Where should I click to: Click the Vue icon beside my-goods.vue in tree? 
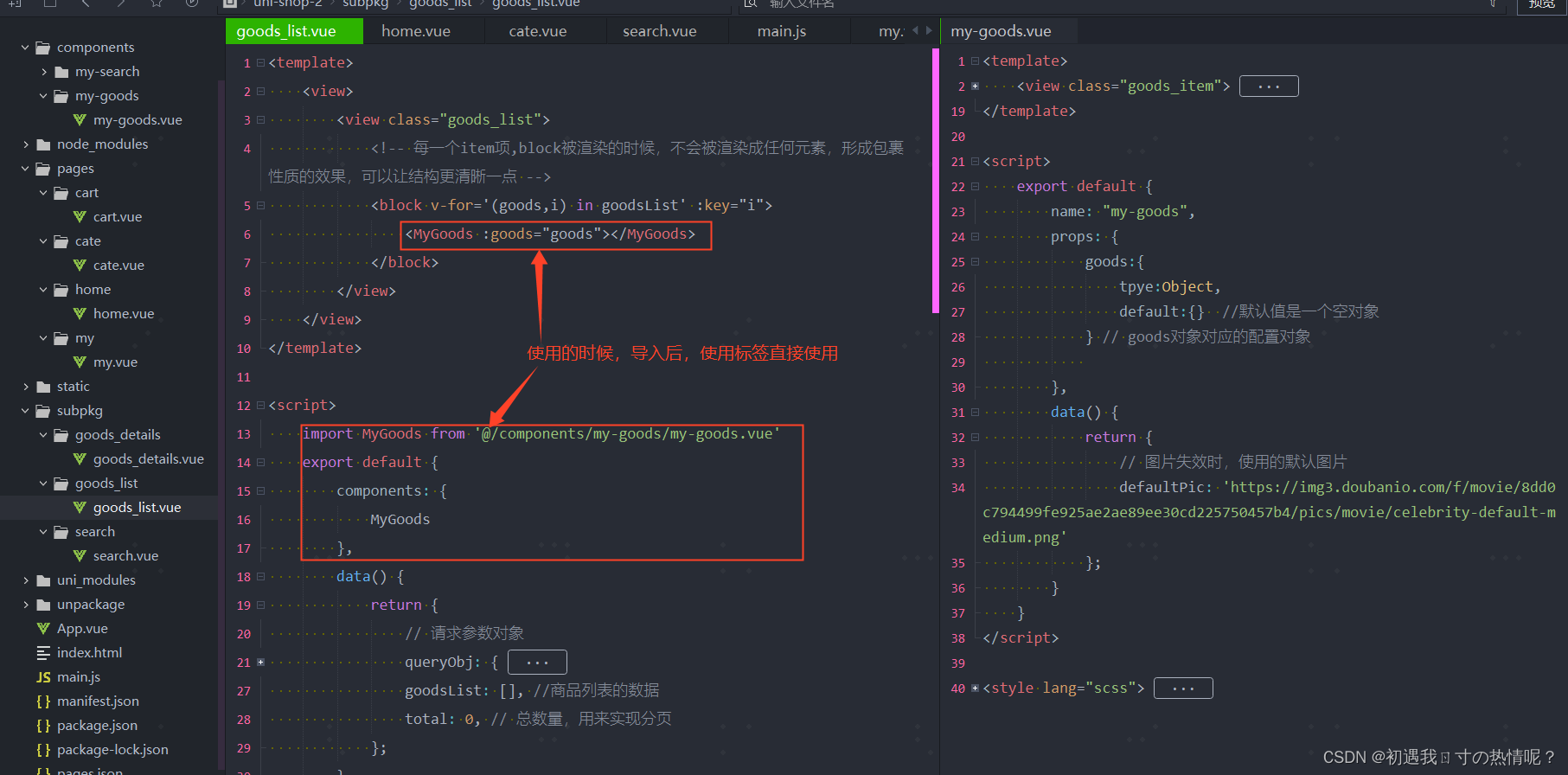coord(80,120)
